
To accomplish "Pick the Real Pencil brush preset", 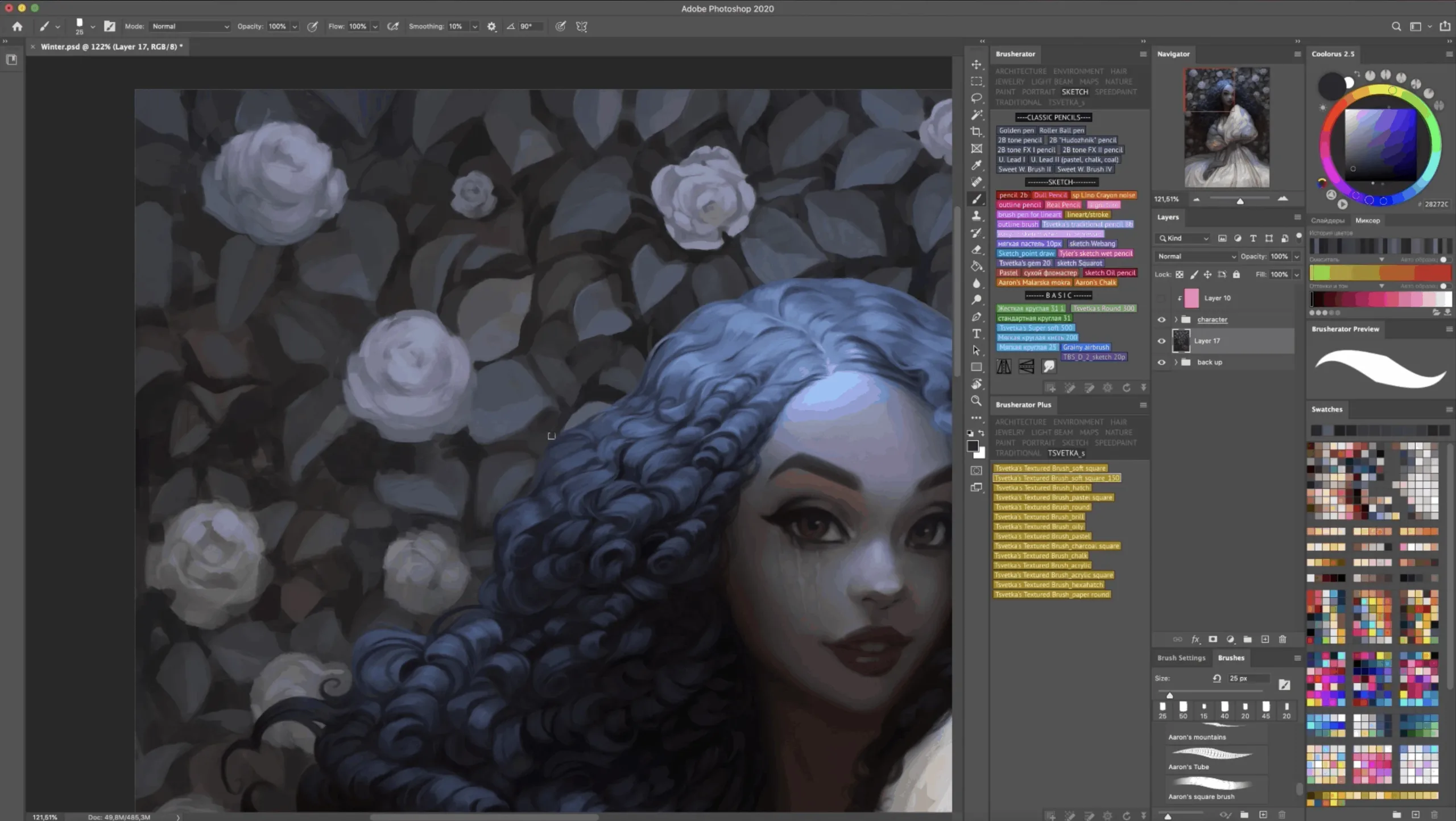I will (1062, 205).
